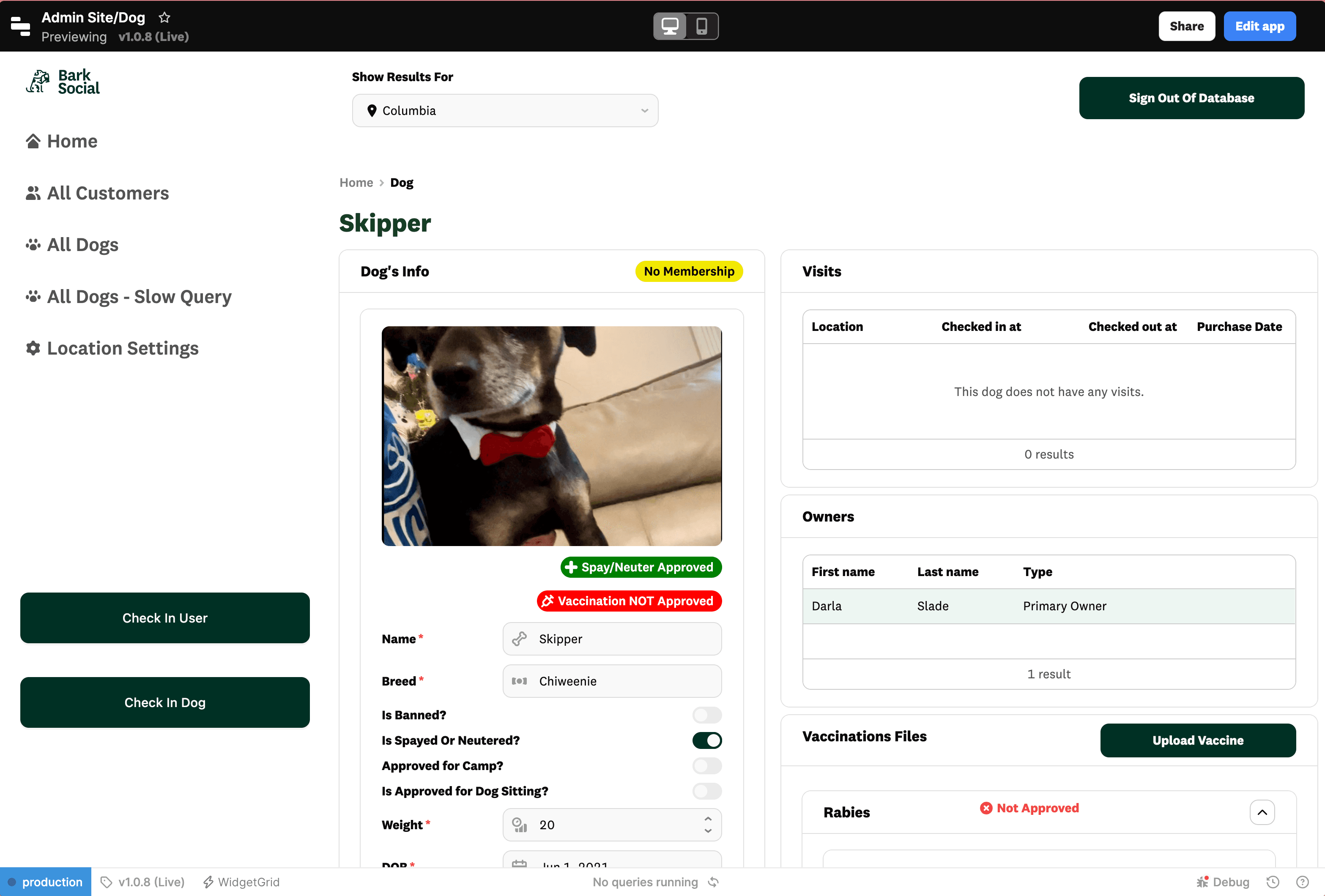Click the weight icon in Weight field
The image size is (1325, 896).
520,825
